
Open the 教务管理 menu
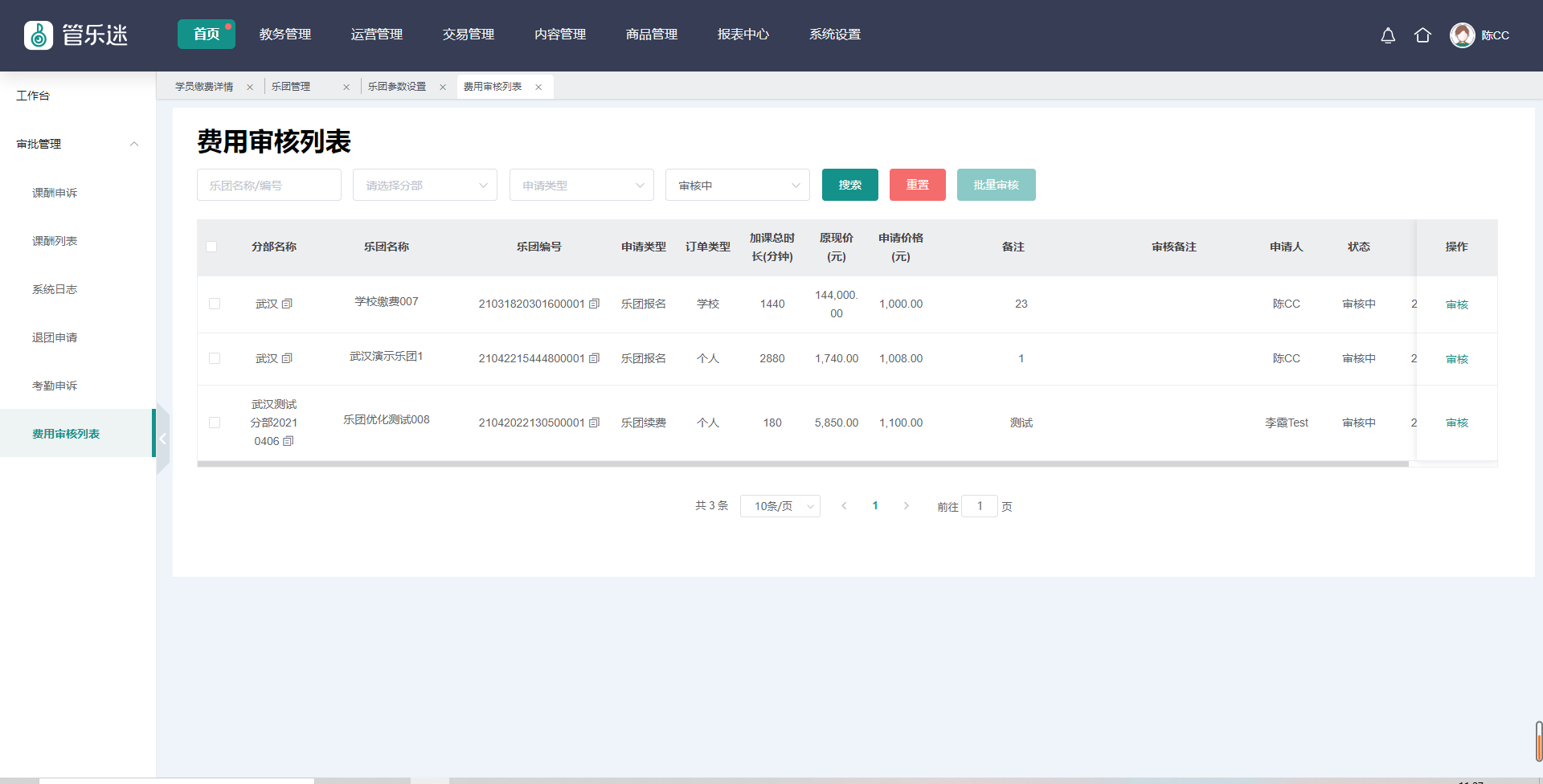(285, 35)
